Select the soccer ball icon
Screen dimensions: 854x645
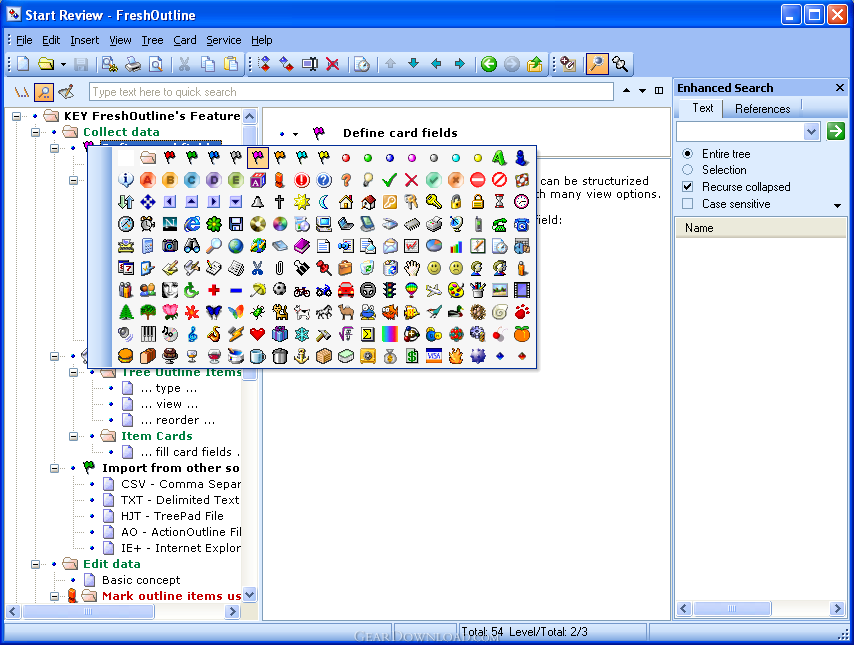pos(279,290)
